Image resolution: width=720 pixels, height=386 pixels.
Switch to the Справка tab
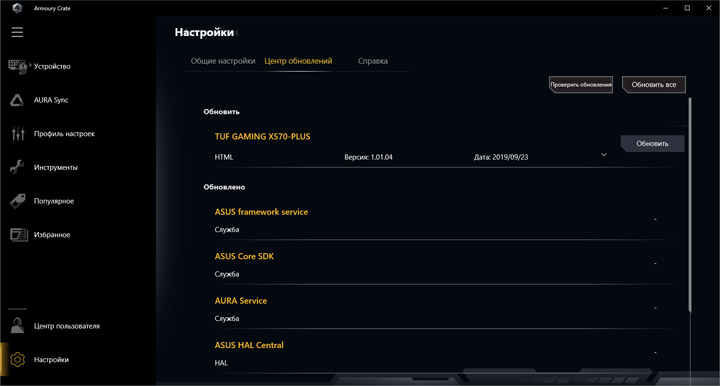pyautogui.click(x=372, y=61)
